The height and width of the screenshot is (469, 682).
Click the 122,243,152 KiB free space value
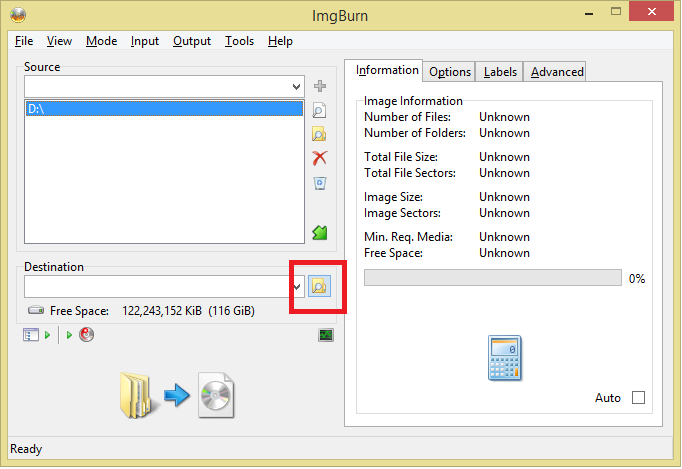point(162,311)
